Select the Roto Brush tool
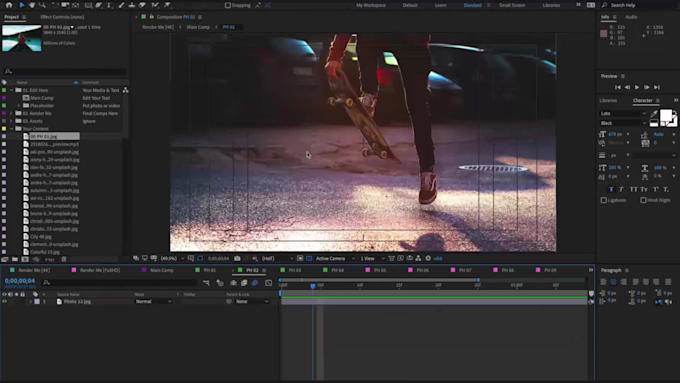This screenshot has width=680, height=383. pyautogui.click(x=155, y=5)
